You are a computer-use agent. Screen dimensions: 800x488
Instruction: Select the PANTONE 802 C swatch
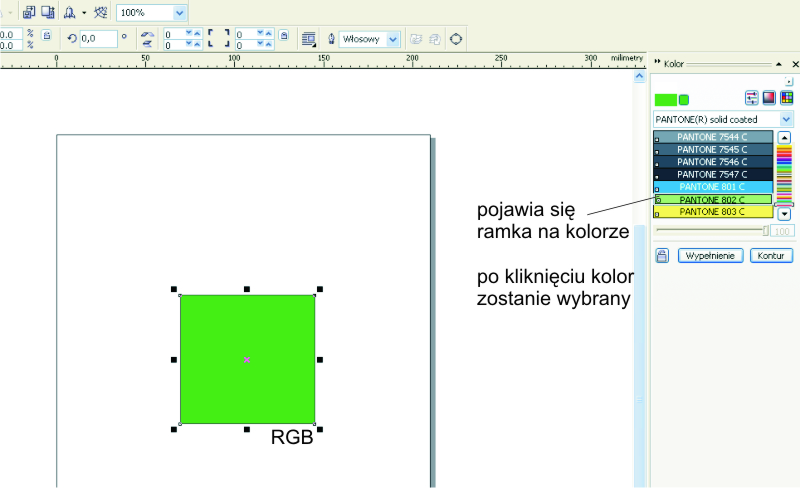[713, 199]
